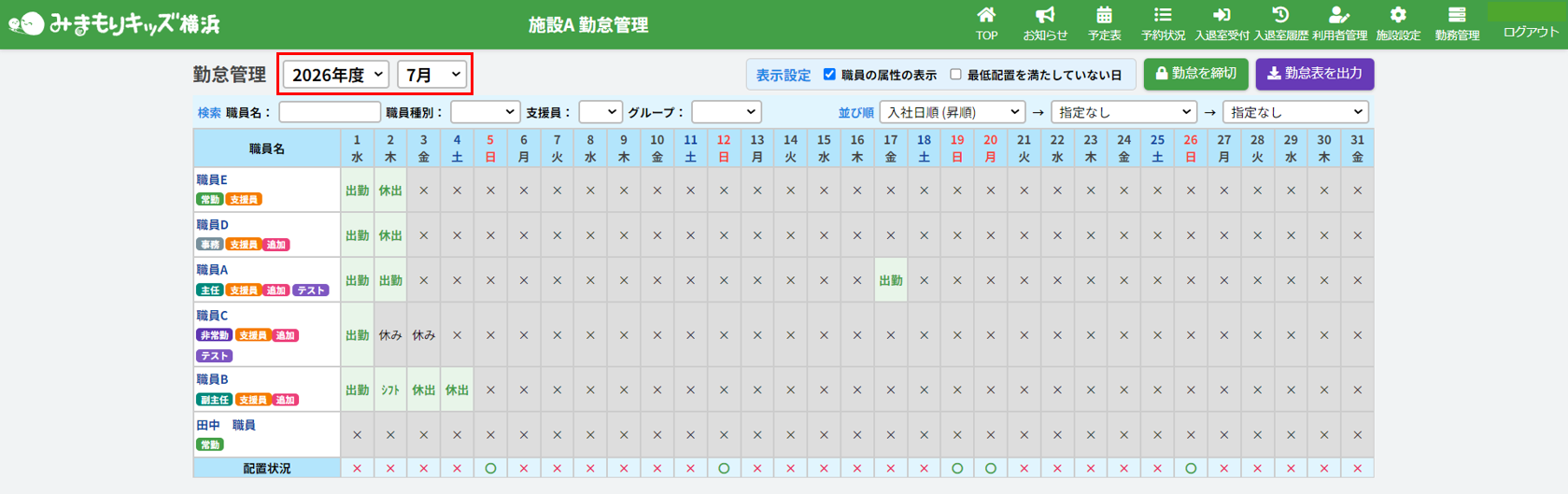Open the 職員E staff link

click(x=212, y=179)
